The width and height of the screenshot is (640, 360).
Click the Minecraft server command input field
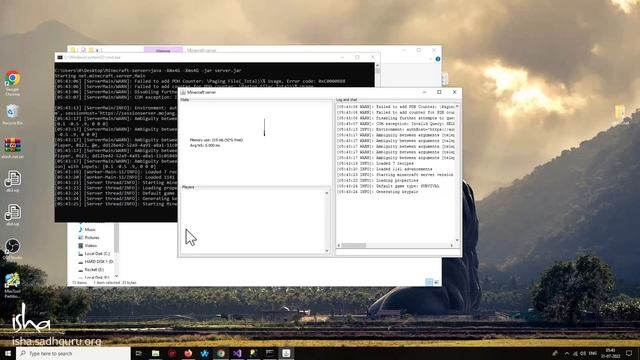(x=398, y=252)
